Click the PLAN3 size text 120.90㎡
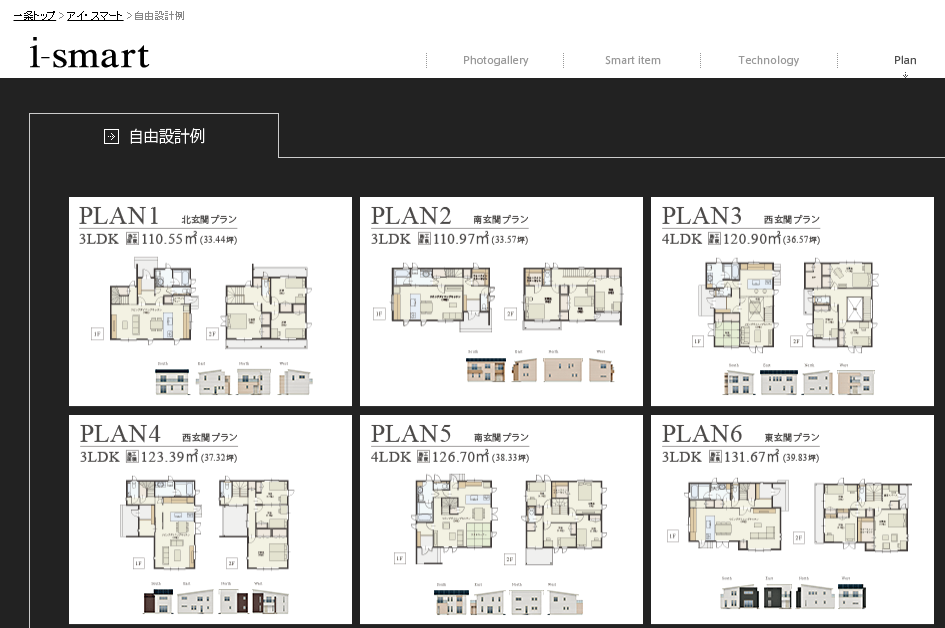This screenshot has width=945, height=628. pyautogui.click(x=752, y=239)
